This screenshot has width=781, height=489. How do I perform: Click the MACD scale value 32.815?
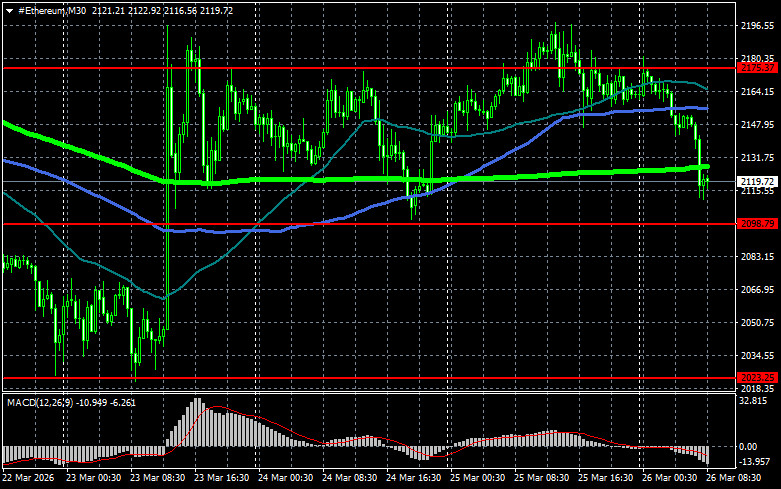[754, 401]
